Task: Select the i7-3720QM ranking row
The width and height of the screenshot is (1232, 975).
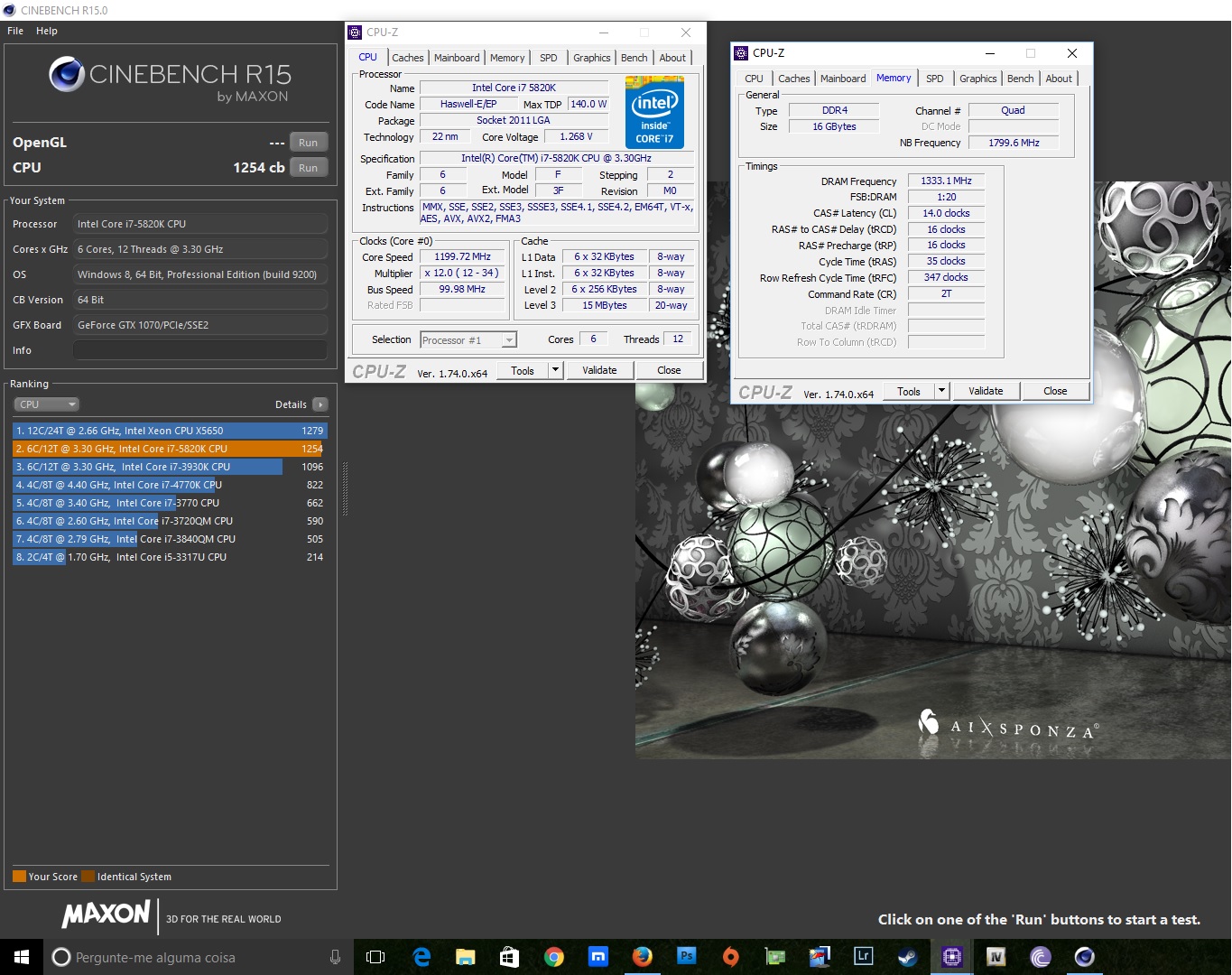Action: pos(170,521)
